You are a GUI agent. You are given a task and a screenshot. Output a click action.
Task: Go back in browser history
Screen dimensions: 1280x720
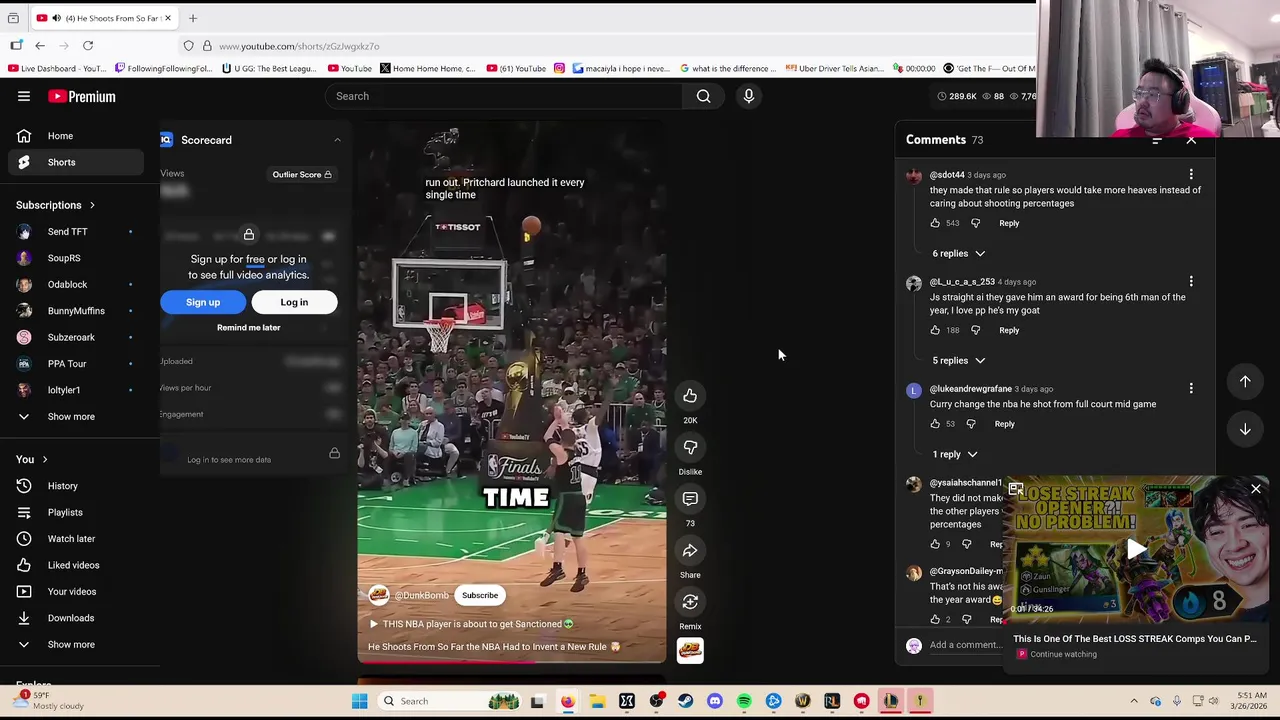click(40, 46)
